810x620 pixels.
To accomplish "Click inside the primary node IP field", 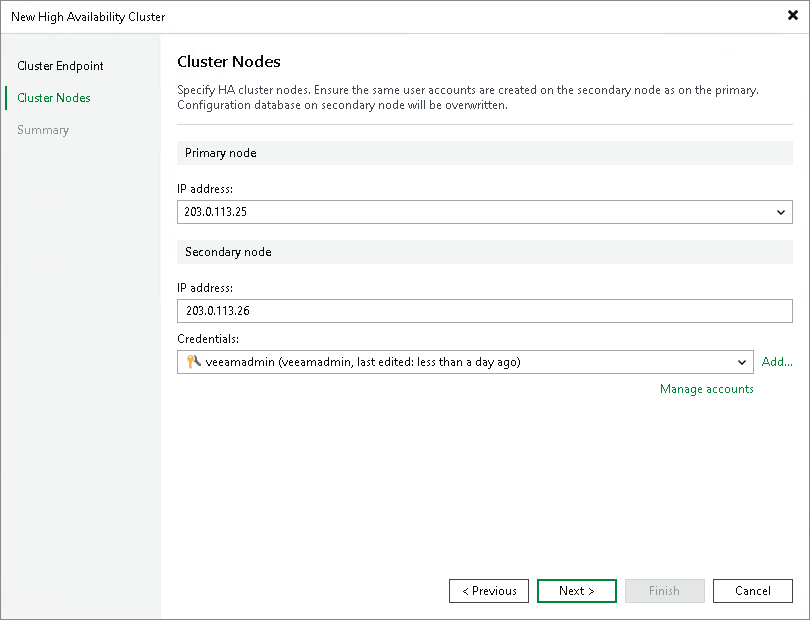I will [400, 212].
